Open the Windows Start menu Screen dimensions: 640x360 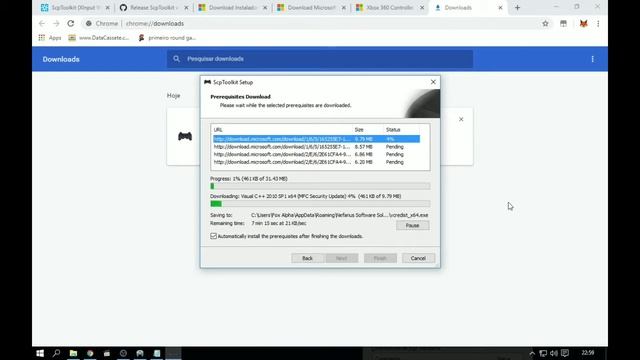coord(40,353)
